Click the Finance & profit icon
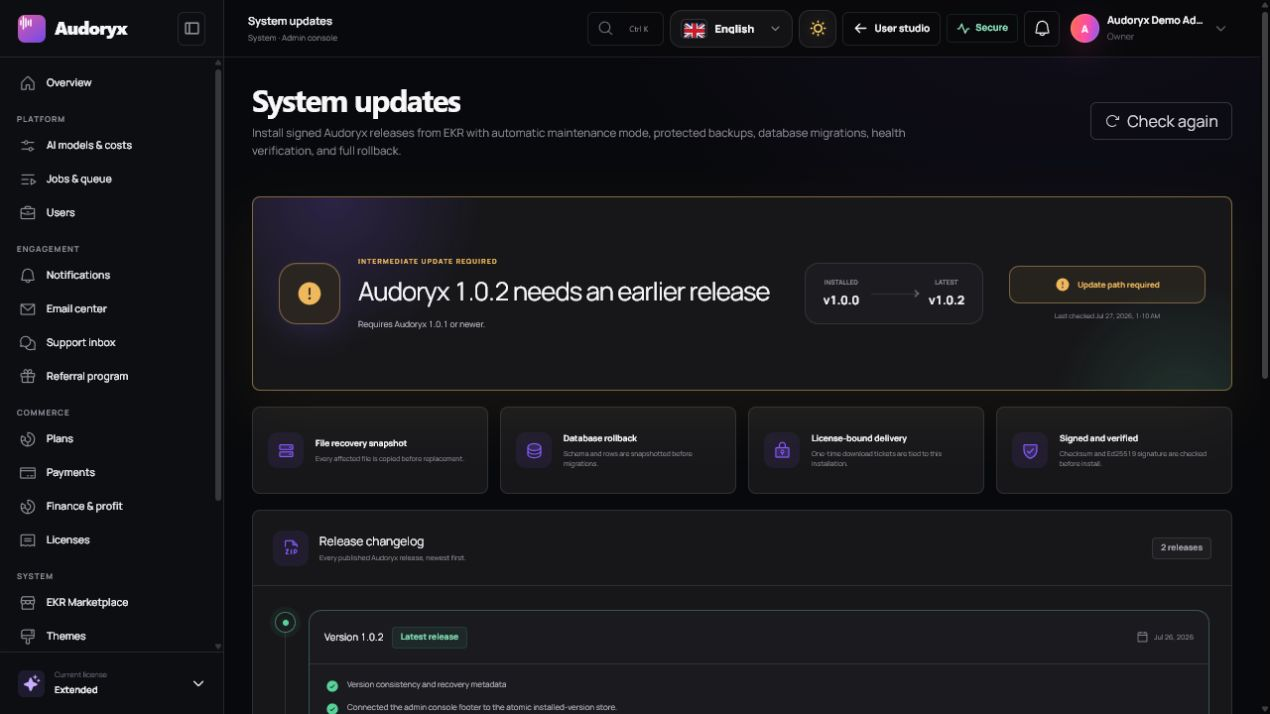This screenshot has height=714, width=1270. pyautogui.click(x=28, y=507)
